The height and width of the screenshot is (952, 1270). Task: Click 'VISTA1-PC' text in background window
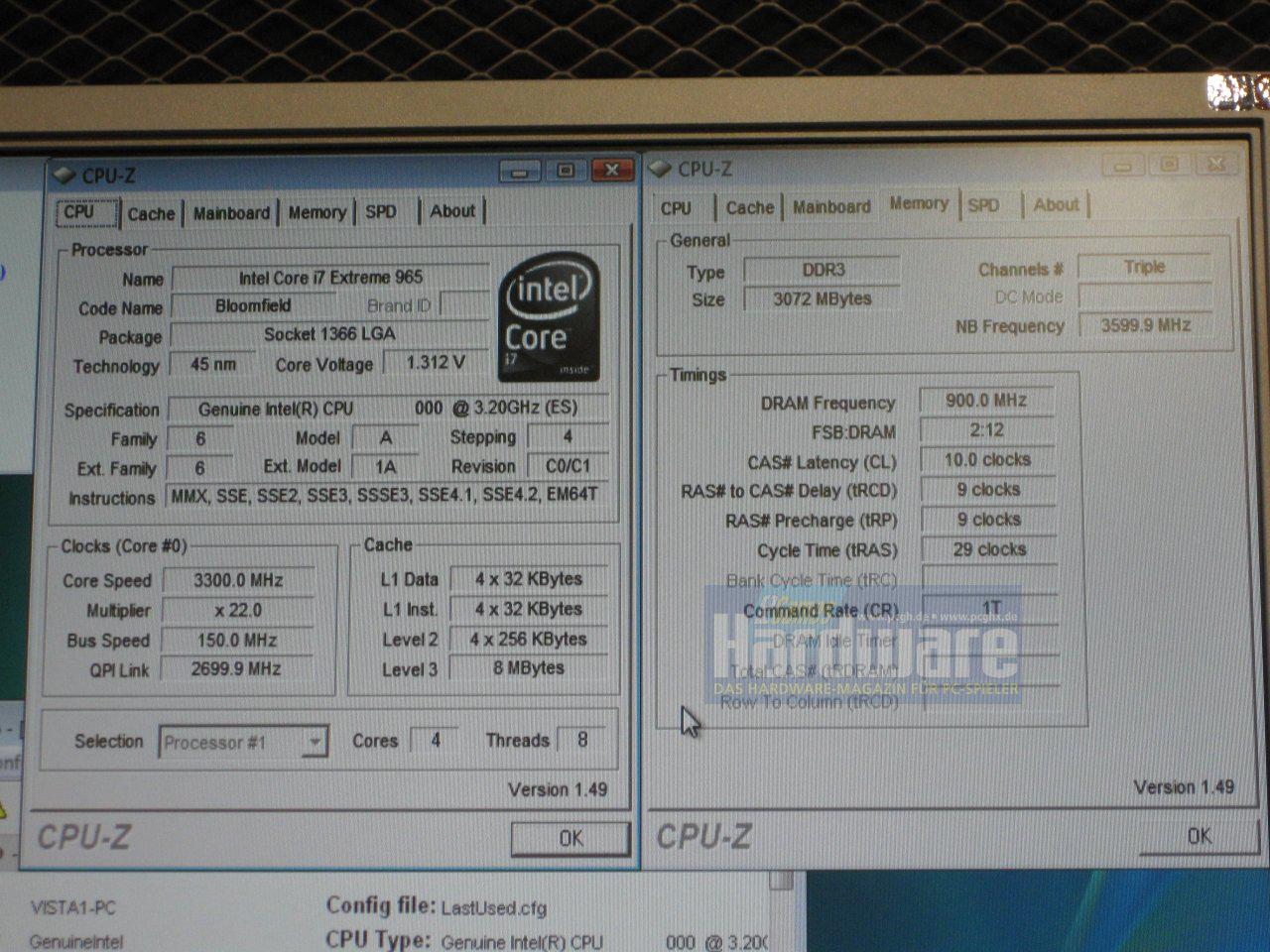coord(73,907)
